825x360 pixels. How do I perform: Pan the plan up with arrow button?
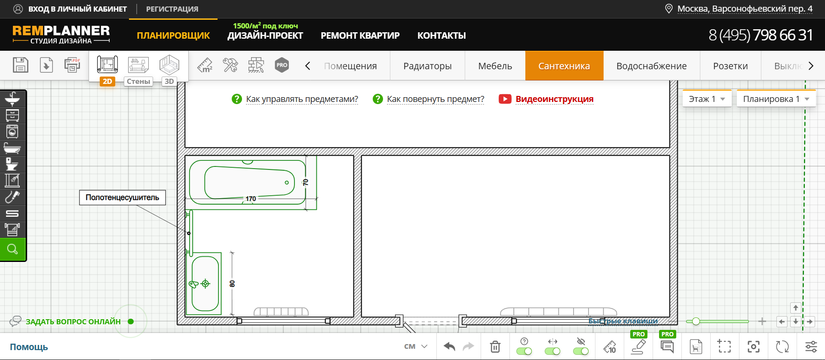[796, 307]
